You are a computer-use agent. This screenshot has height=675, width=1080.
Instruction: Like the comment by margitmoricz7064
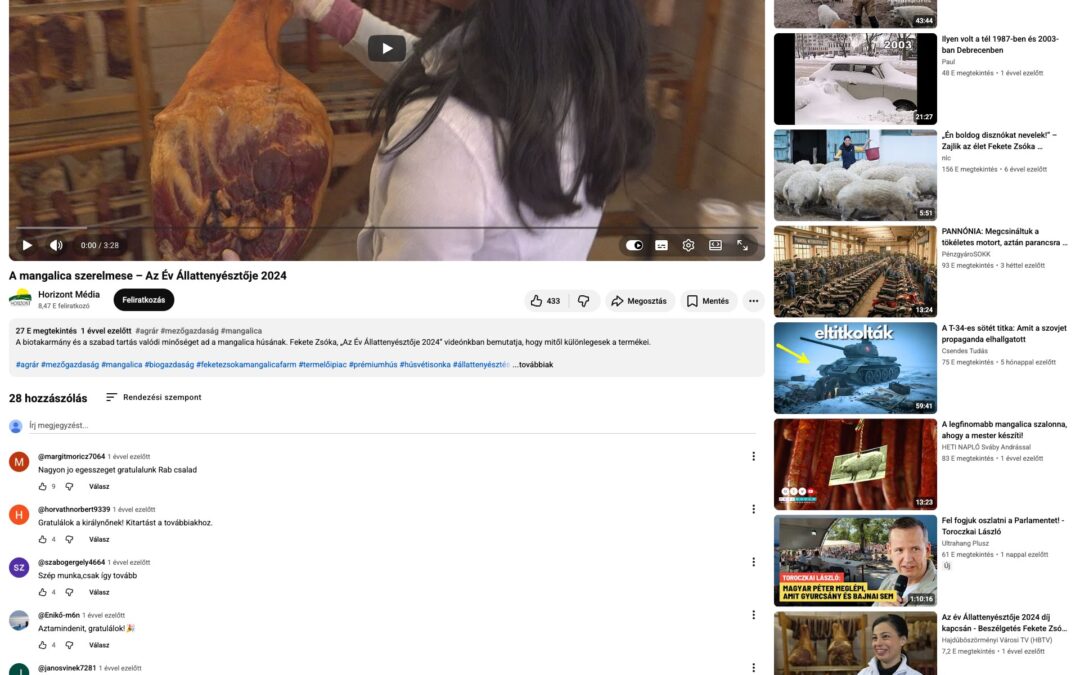tap(43, 486)
